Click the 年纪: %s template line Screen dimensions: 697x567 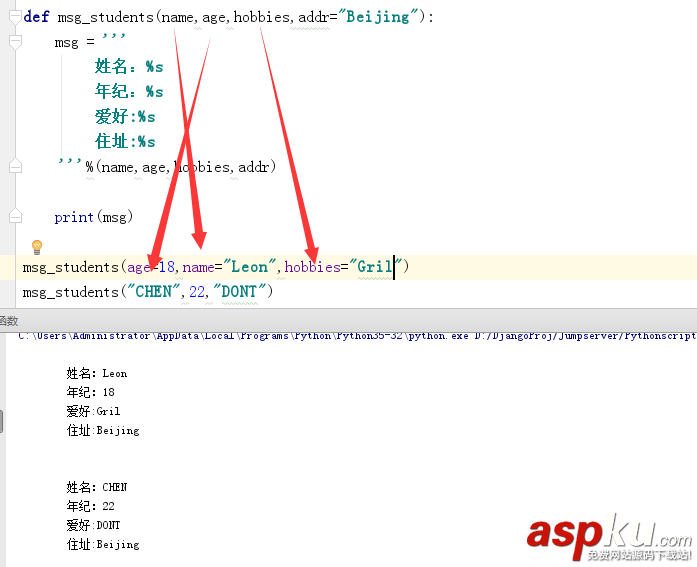click(129, 92)
